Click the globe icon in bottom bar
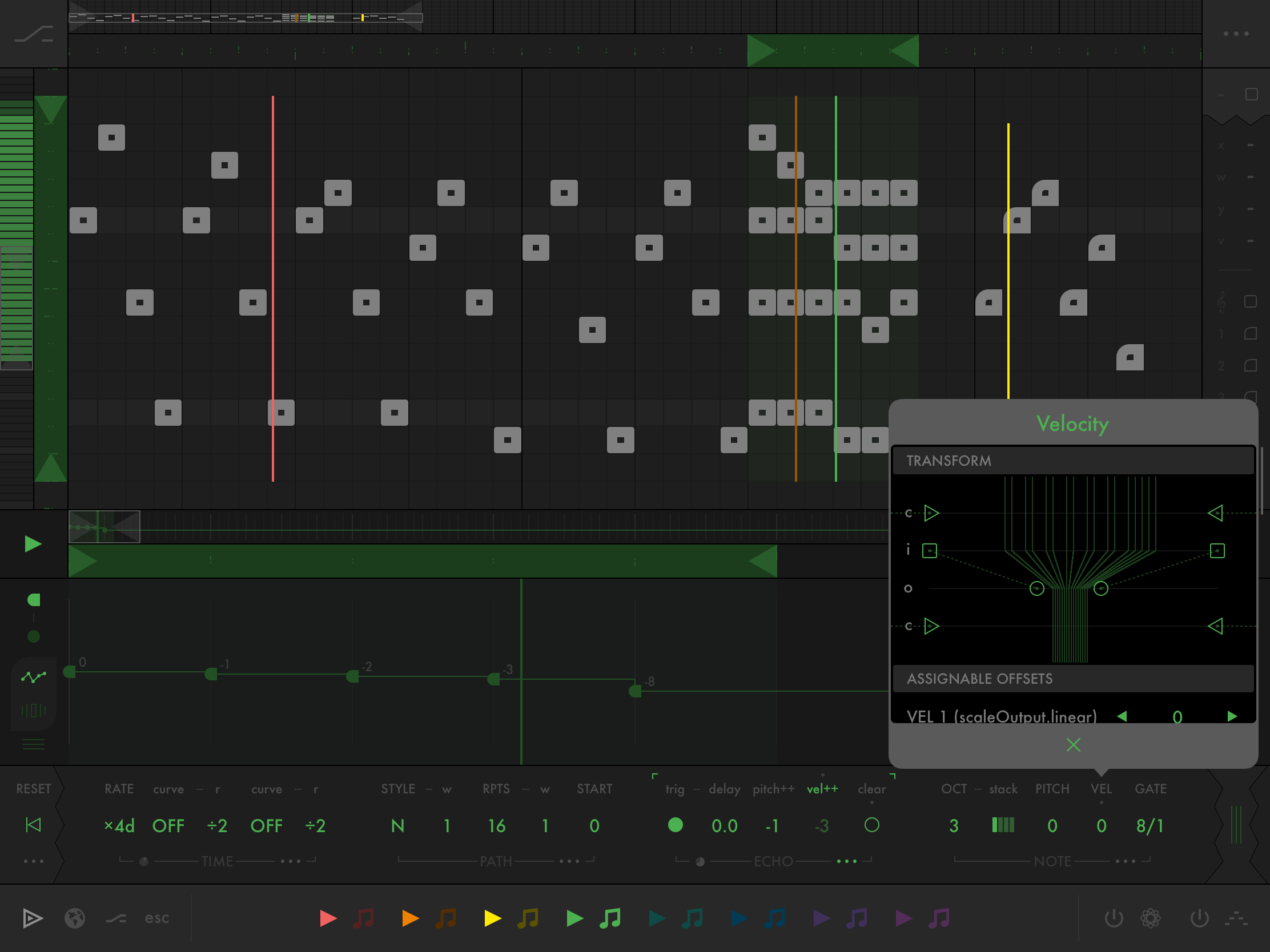 75,918
